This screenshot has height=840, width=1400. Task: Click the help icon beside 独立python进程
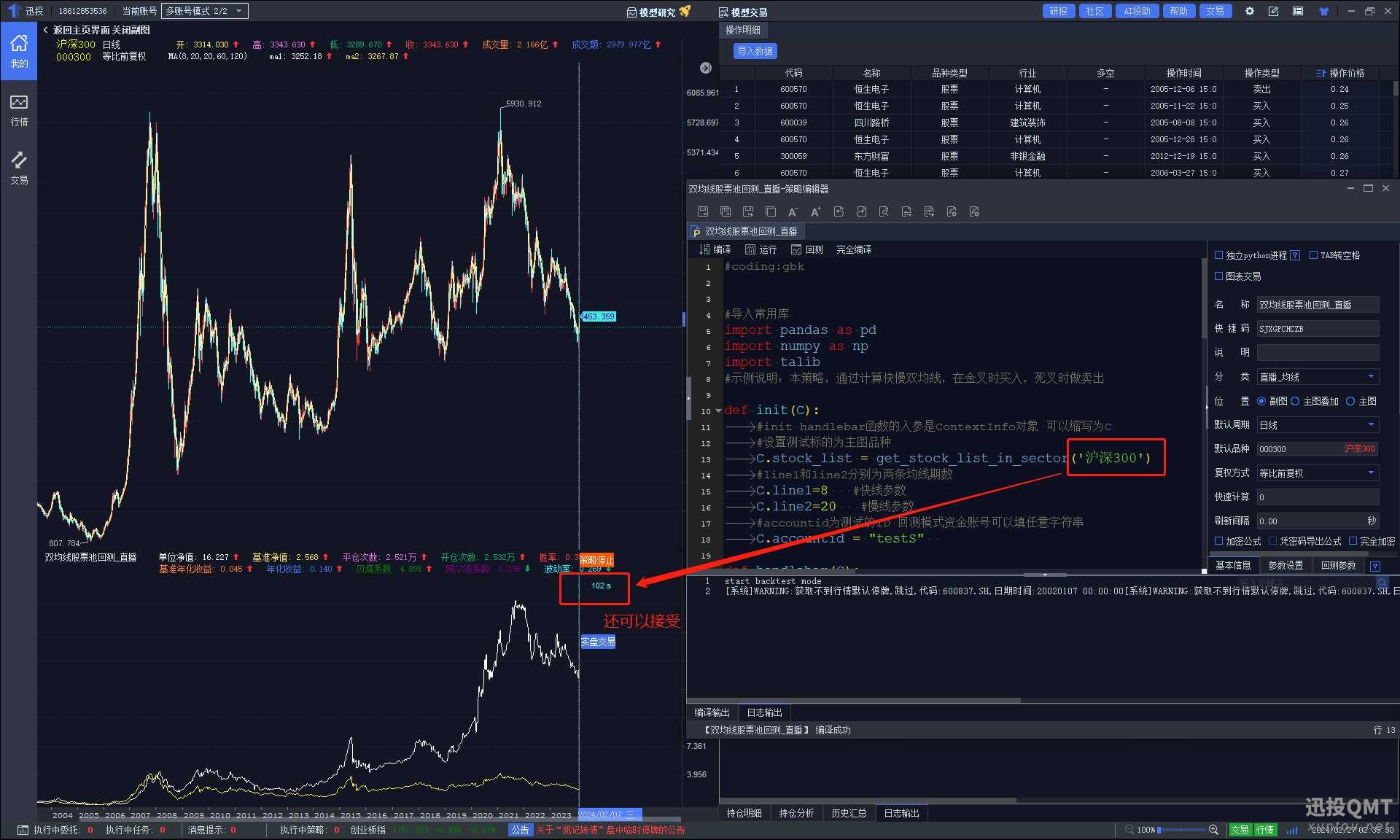pos(1295,255)
